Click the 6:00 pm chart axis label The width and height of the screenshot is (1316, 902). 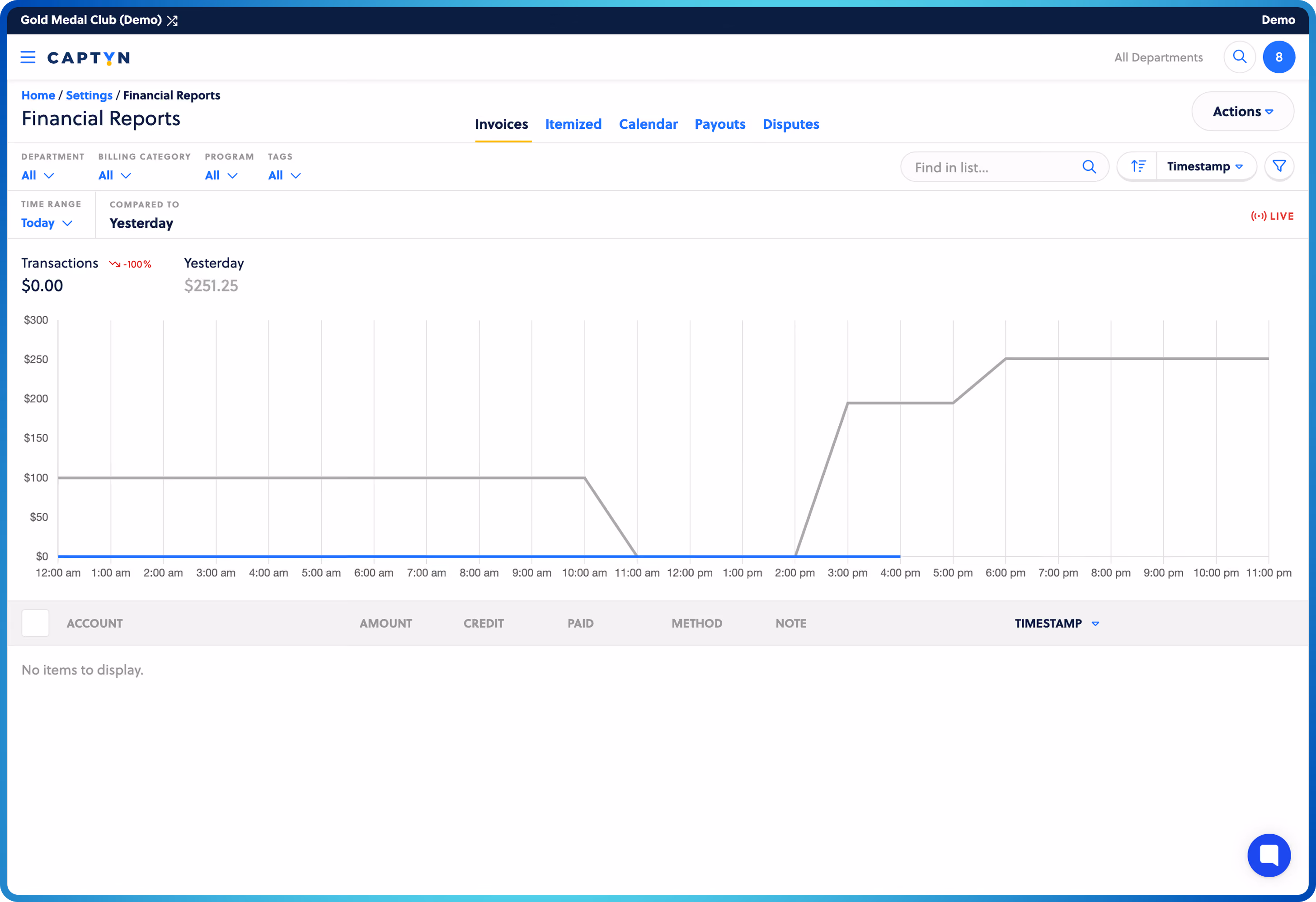pos(1005,573)
